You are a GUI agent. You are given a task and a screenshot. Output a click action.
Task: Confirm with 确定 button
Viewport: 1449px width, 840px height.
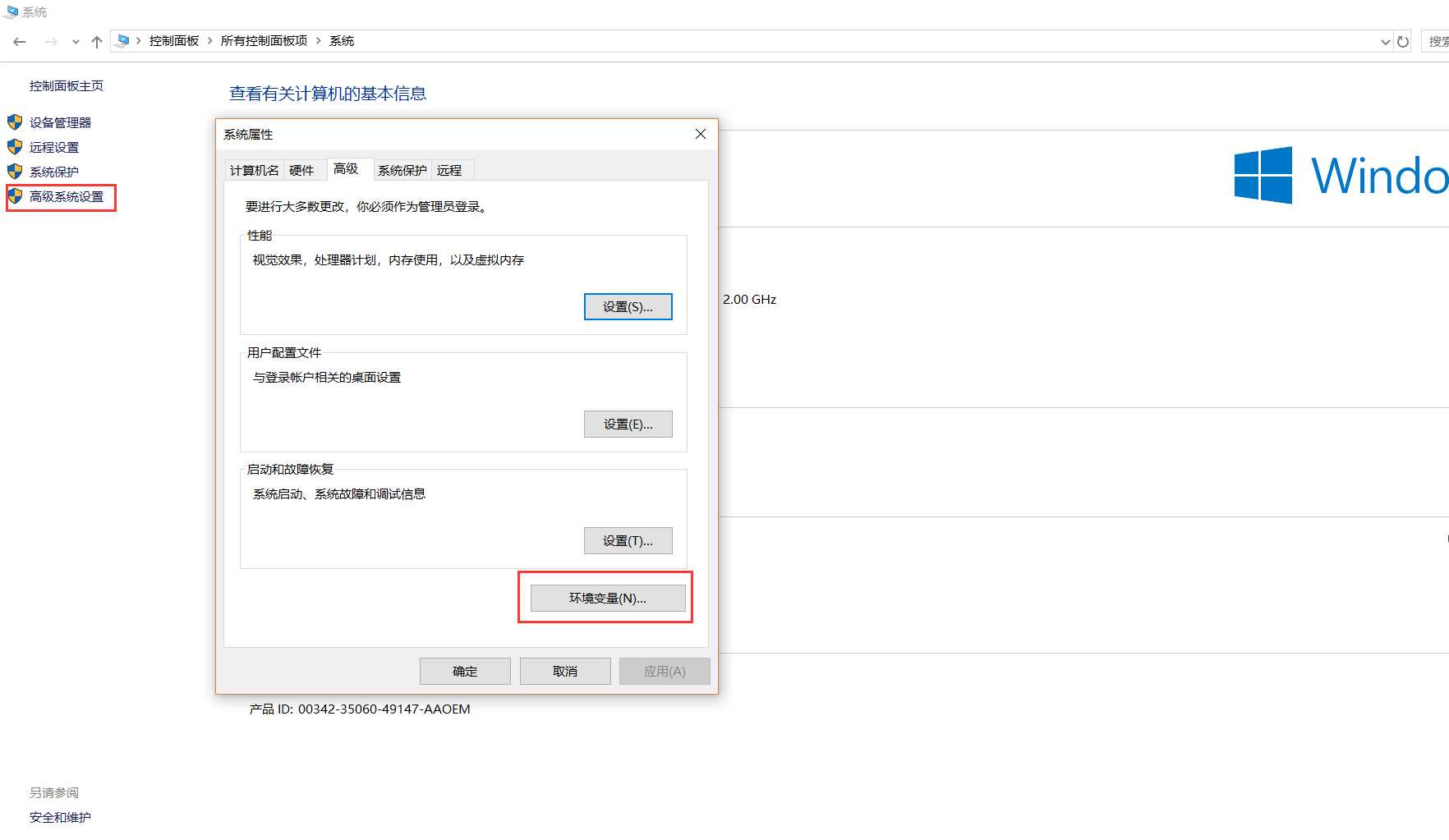point(465,672)
